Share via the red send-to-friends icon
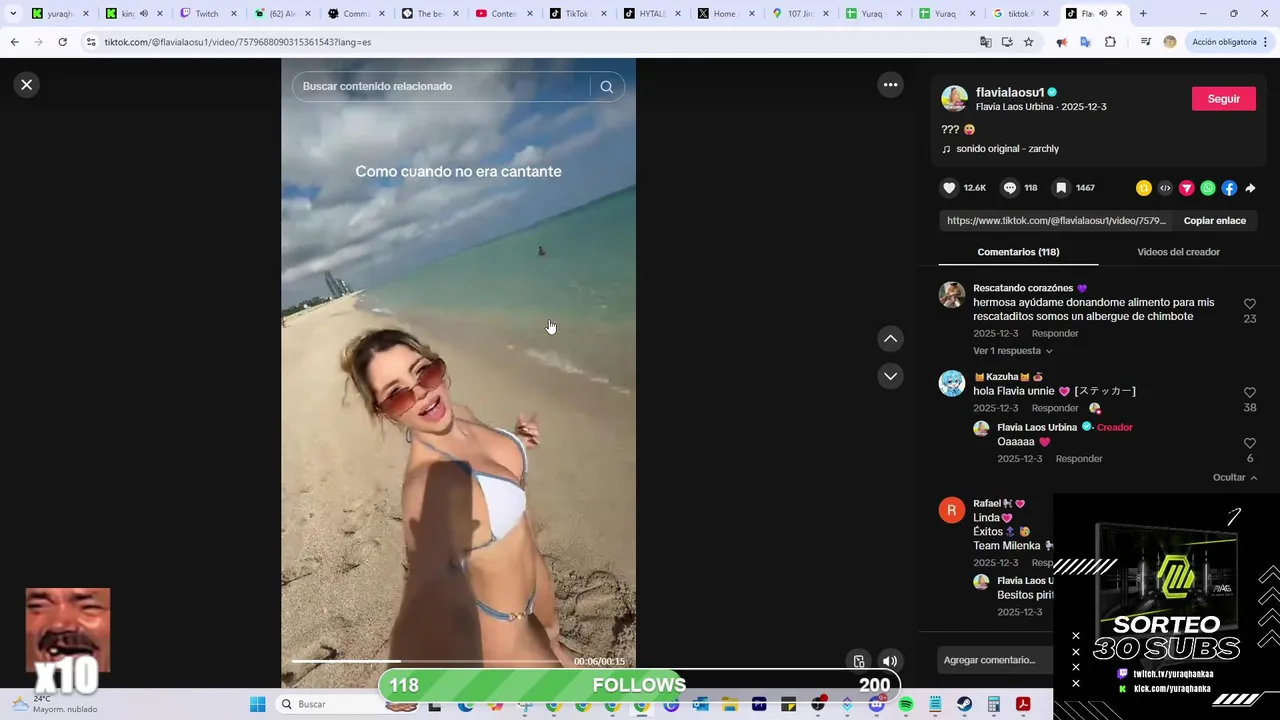 [x=1187, y=188]
